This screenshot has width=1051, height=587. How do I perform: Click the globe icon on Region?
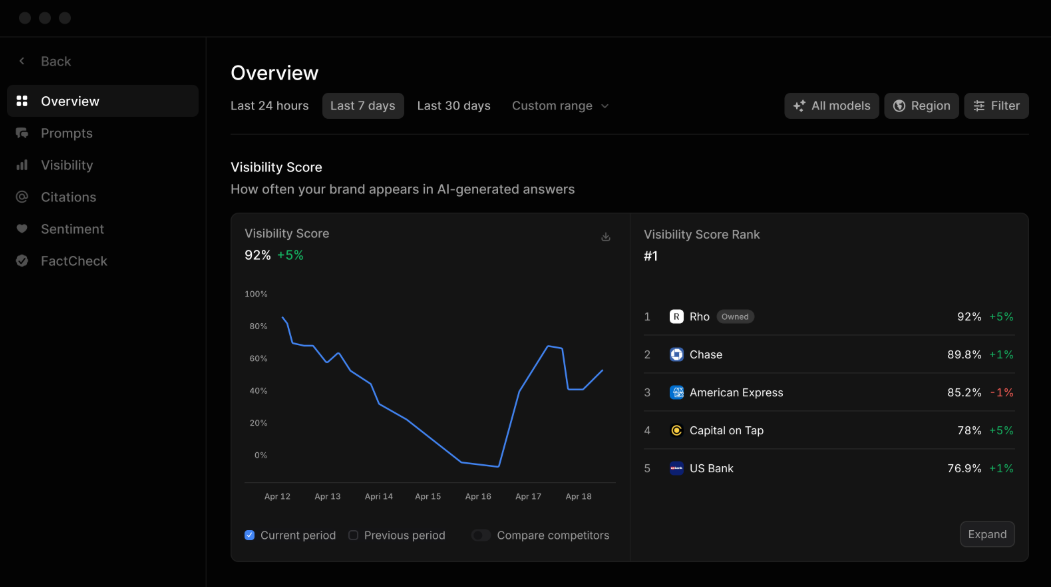click(899, 106)
